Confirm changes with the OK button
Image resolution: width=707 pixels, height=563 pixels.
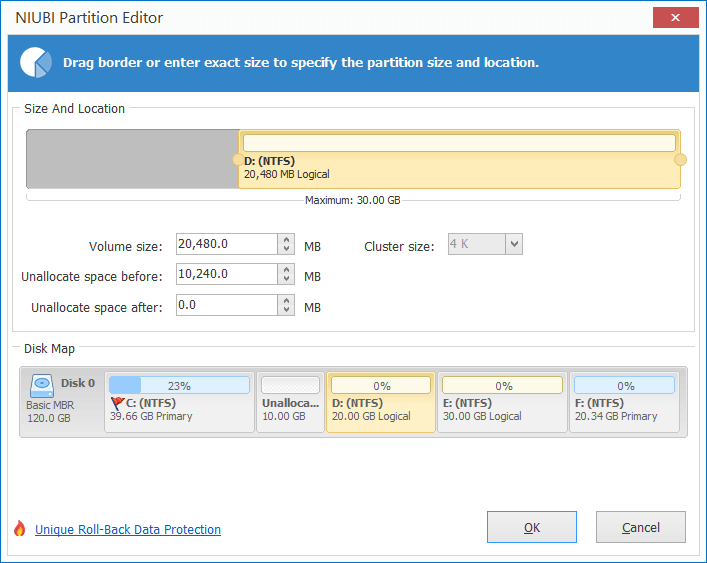click(x=532, y=527)
